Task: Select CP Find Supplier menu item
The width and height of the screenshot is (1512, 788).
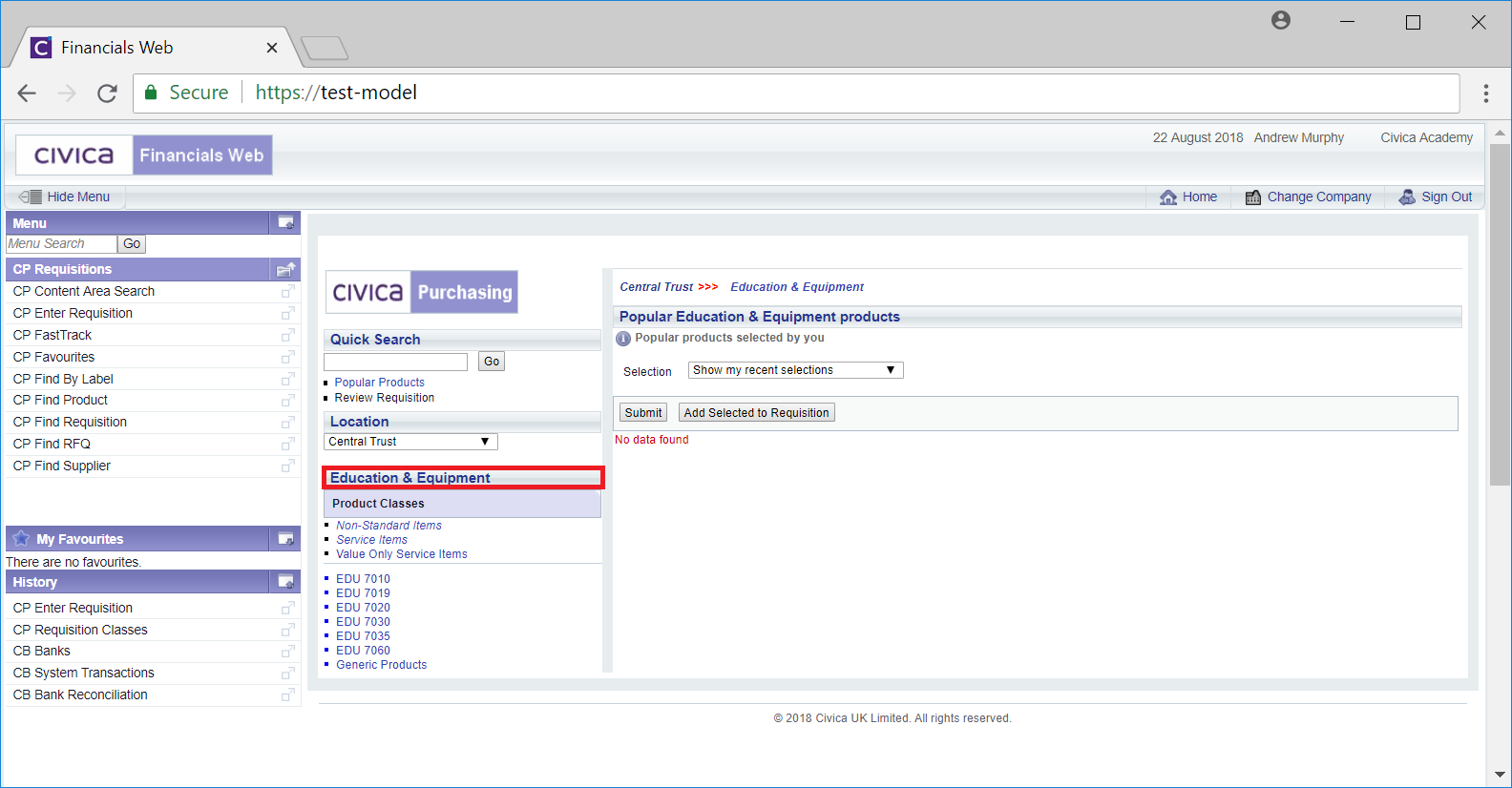Action: [62, 466]
